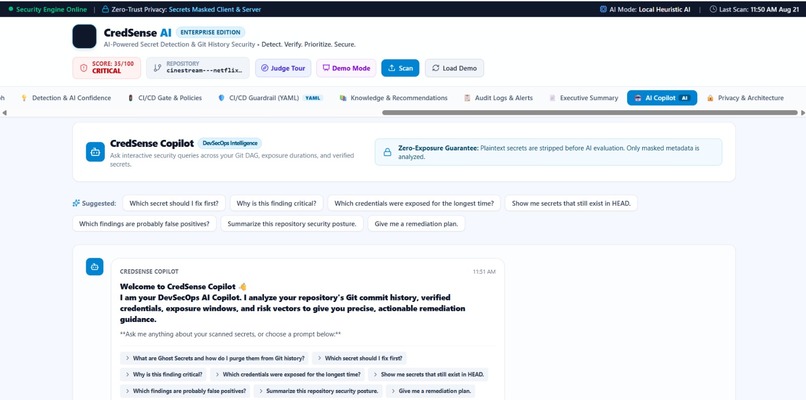Click the ENTERPRISE EDITION badge

(210, 32)
